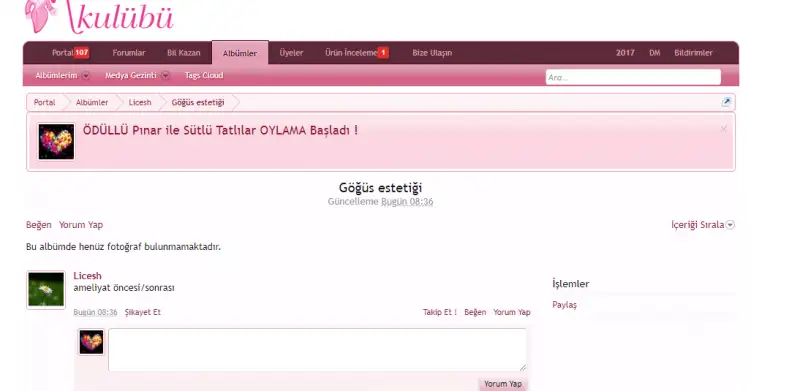Screen dimensions: 800x391
Task: Click Paylaş under İşlemler
Action: click(564, 305)
